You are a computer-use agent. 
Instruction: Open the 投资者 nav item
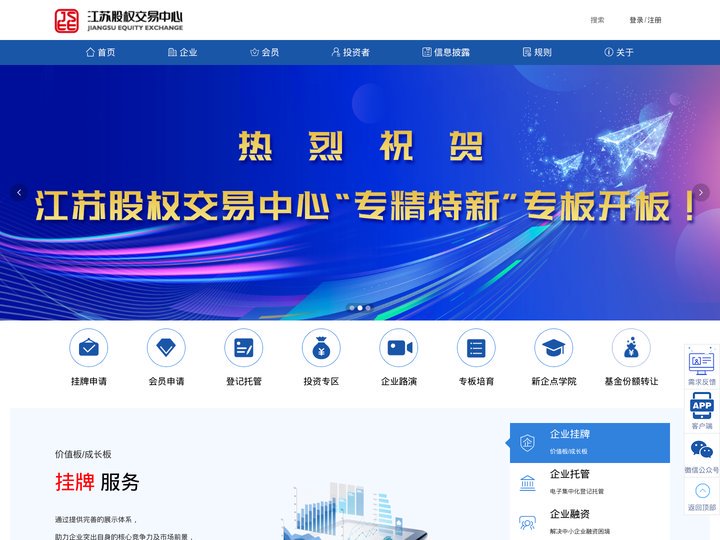350,52
